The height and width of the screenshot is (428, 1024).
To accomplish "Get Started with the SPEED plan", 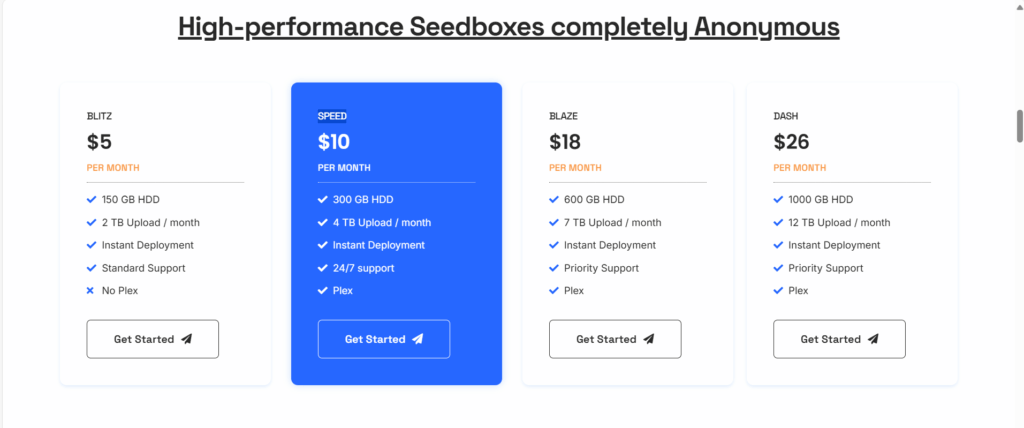I will (384, 339).
